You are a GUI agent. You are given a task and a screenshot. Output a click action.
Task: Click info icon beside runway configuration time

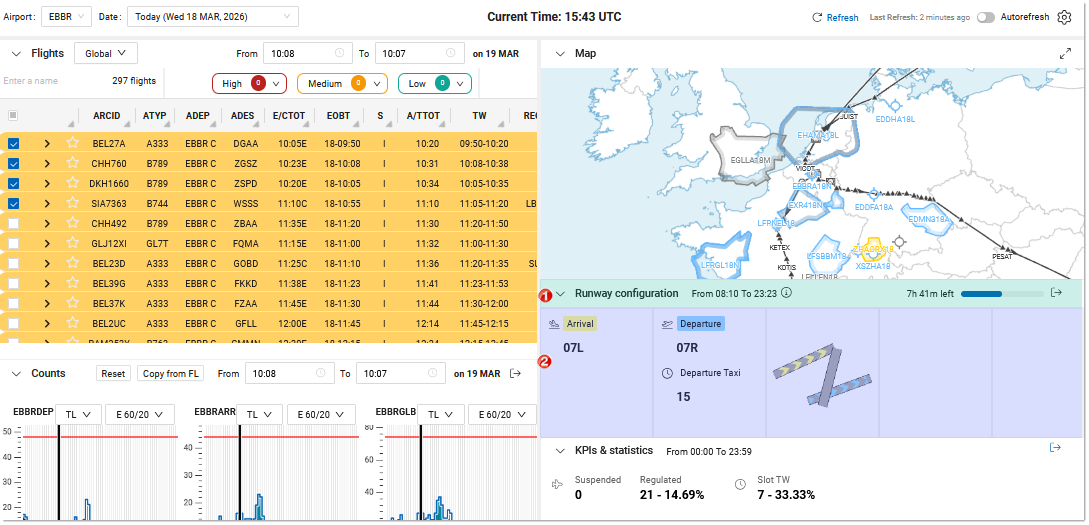[x=786, y=293]
